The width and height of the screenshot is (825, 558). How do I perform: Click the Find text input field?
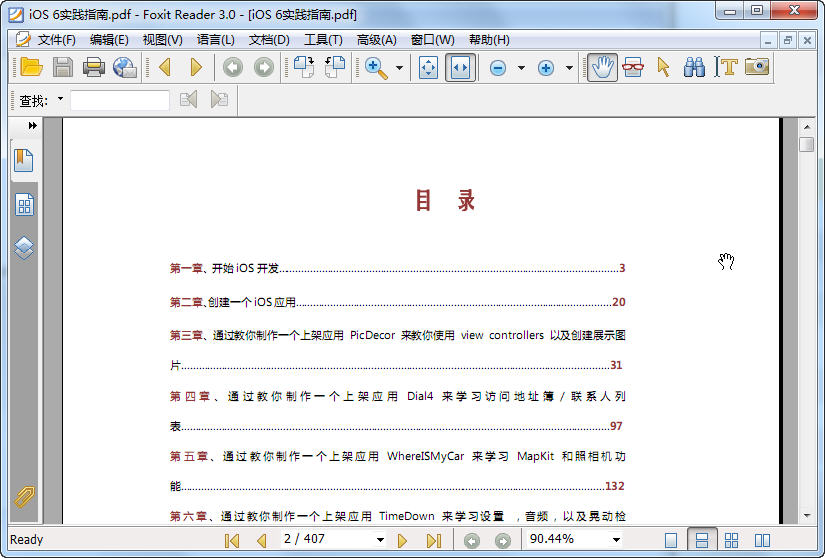click(x=120, y=100)
